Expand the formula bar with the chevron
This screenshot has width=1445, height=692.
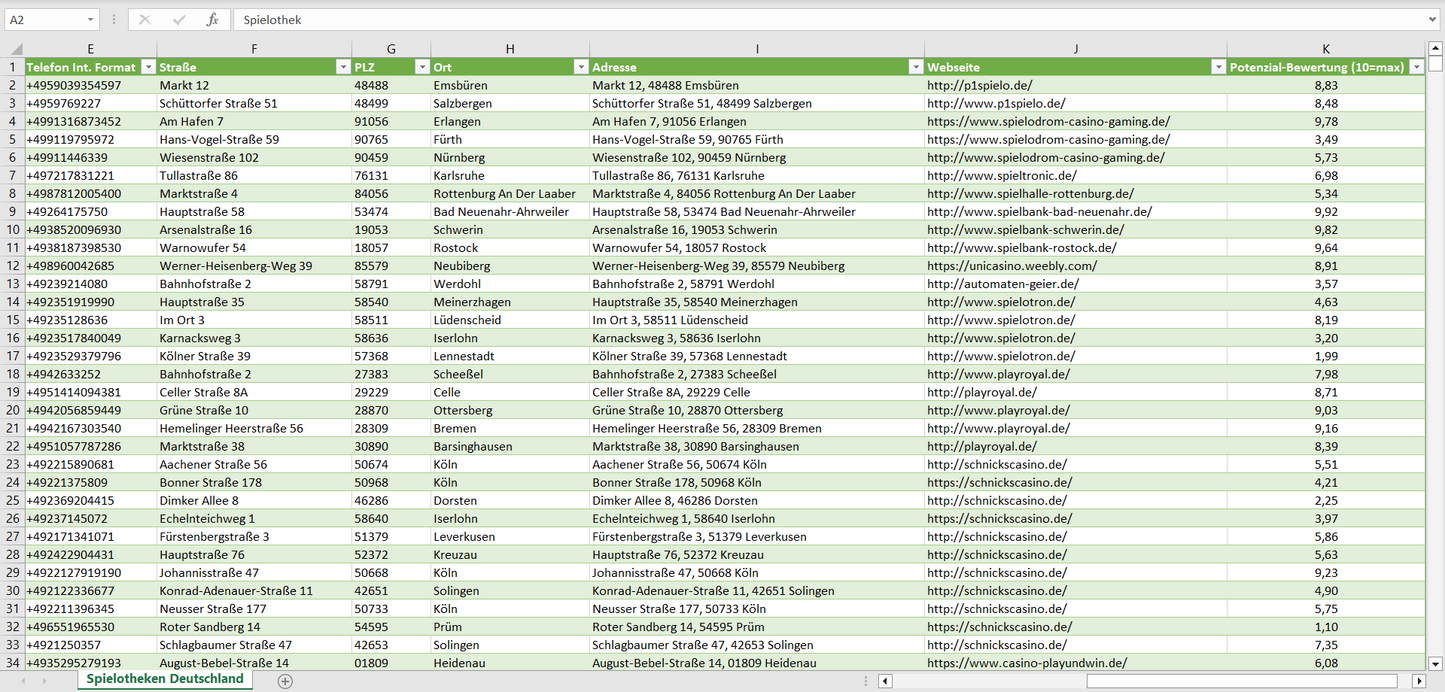coord(1433,20)
